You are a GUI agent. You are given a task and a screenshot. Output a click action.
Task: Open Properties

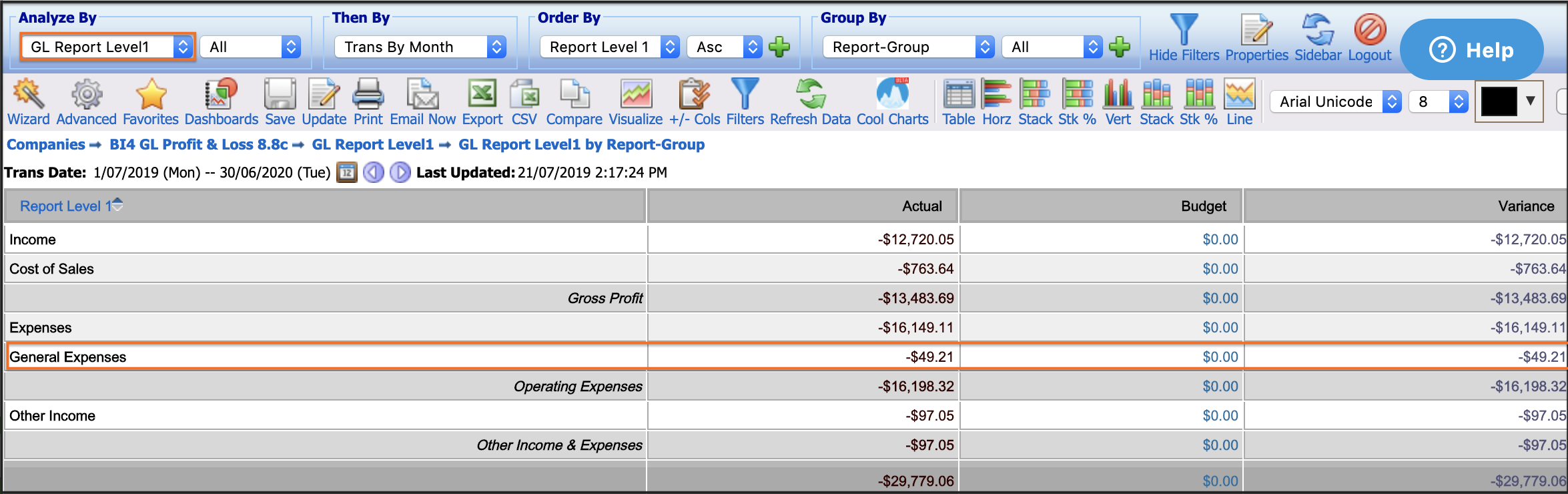point(1256,37)
